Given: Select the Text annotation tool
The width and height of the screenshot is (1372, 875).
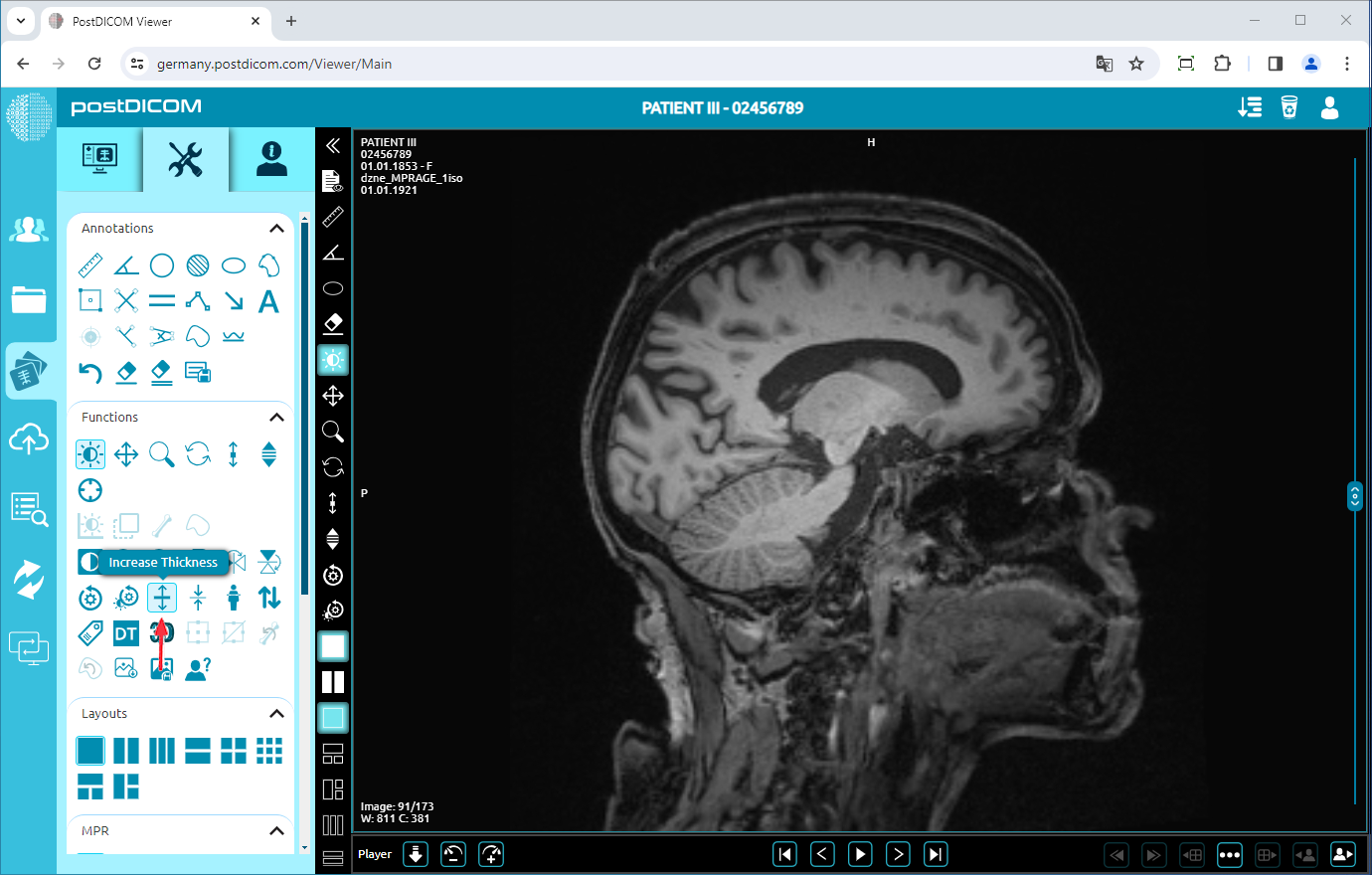Looking at the screenshot, I should [268, 300].
